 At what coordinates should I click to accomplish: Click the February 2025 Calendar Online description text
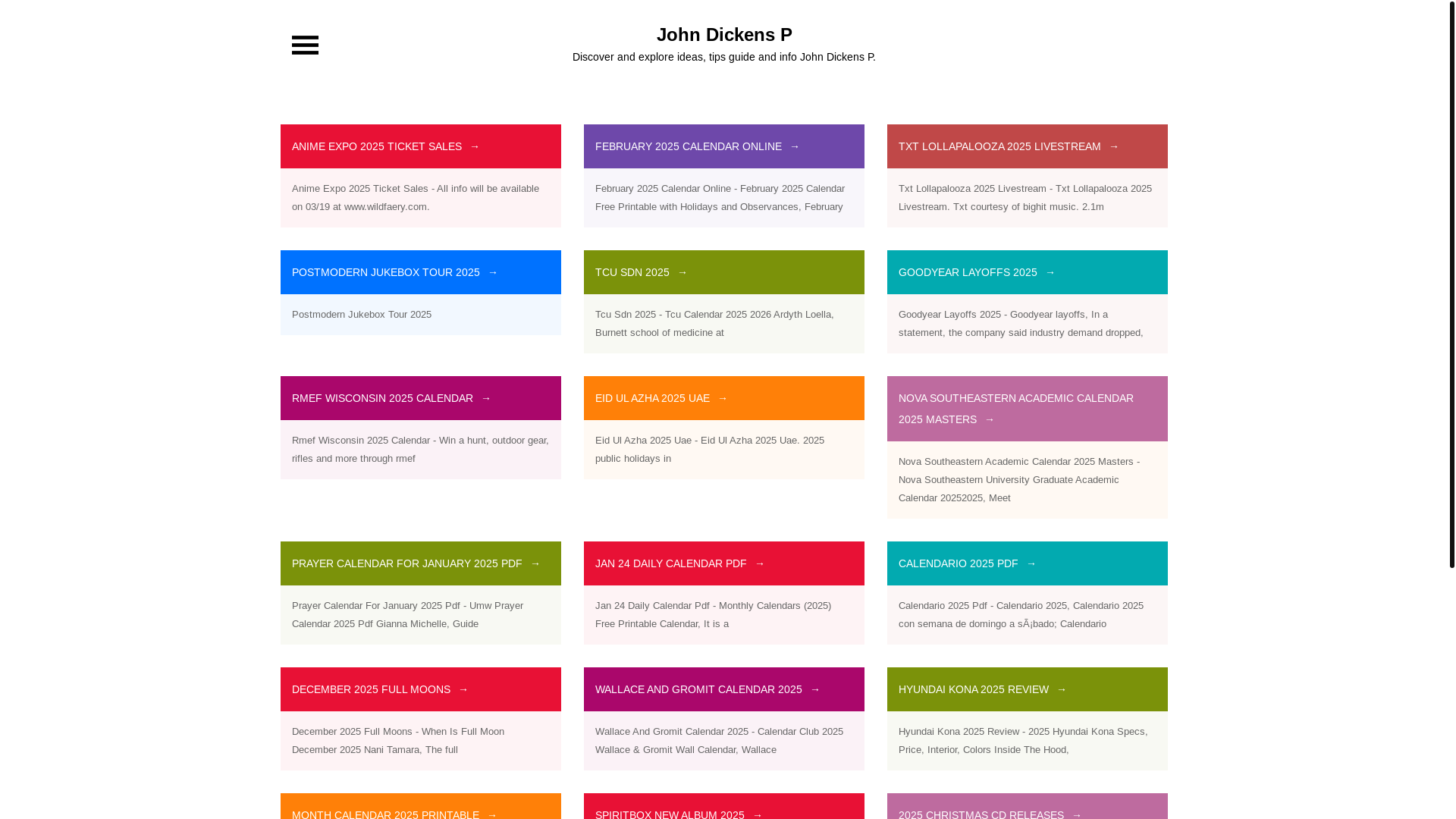720,198
